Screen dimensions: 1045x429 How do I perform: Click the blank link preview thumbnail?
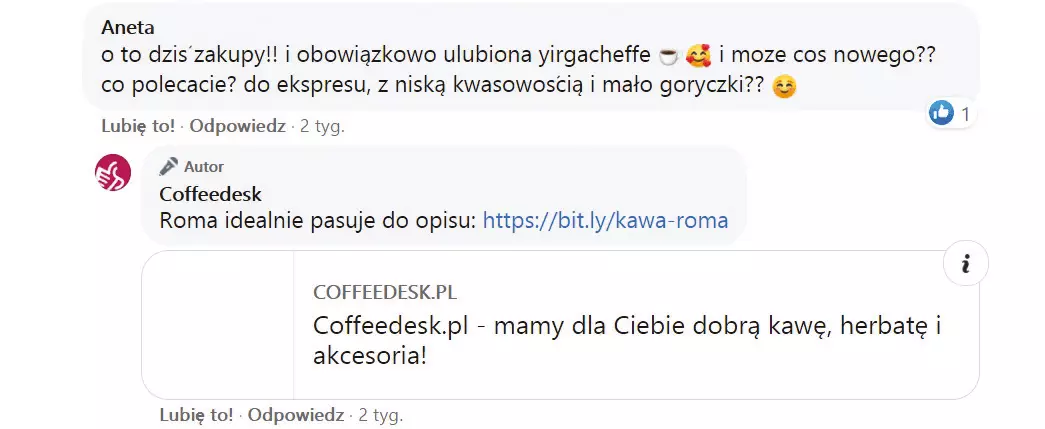218,325
